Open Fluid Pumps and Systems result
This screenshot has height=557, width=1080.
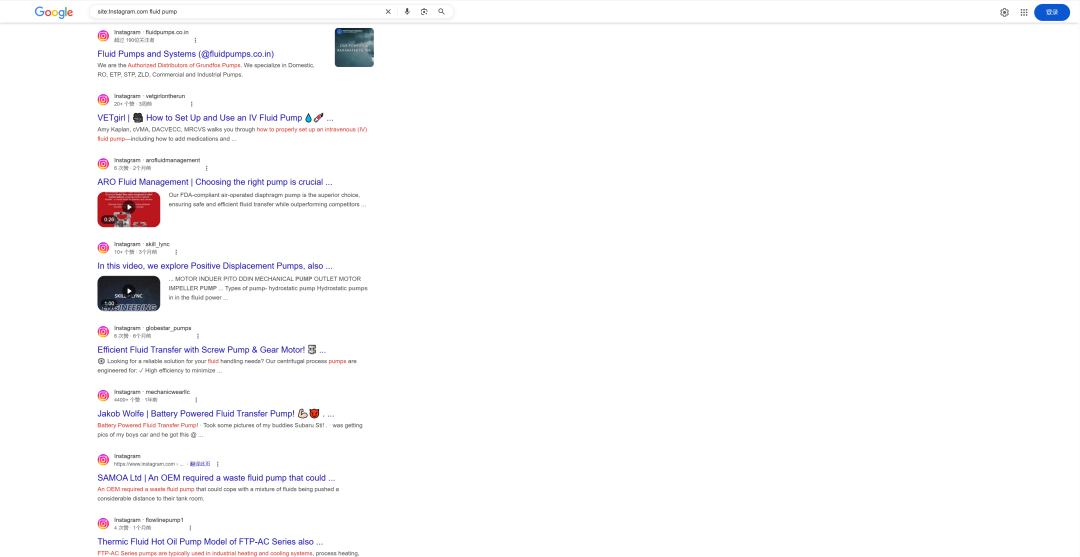pos(186,54)
